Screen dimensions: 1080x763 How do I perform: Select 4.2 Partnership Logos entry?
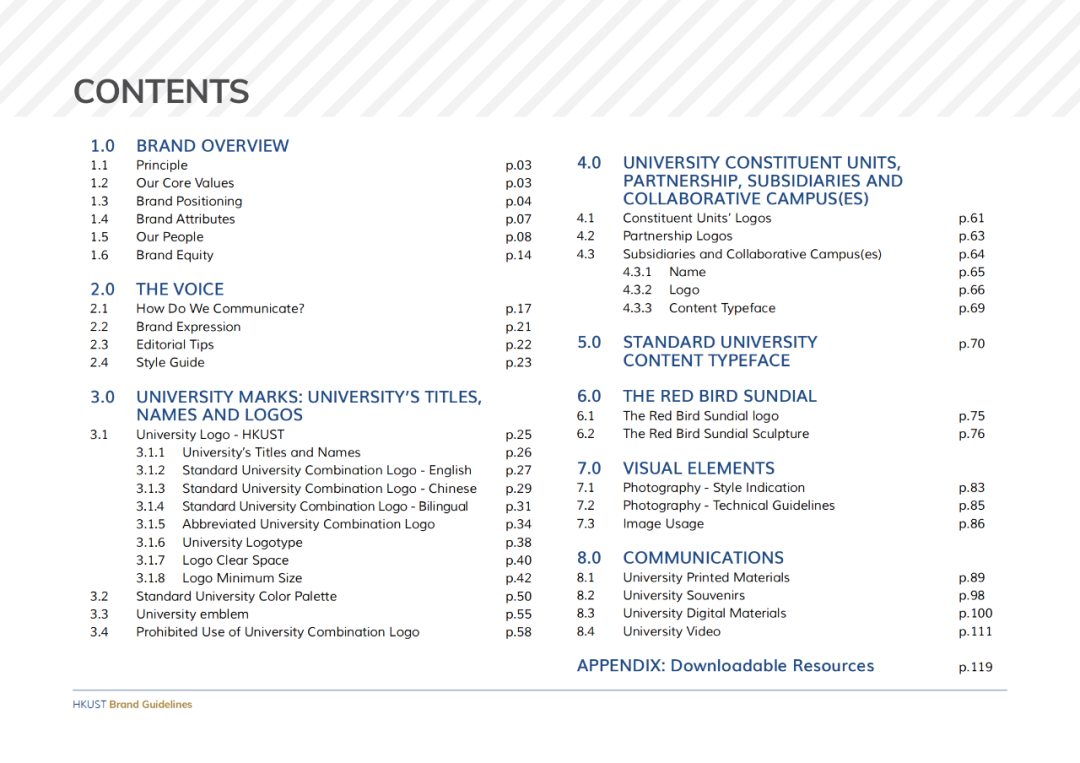click(x=678, y=236)
